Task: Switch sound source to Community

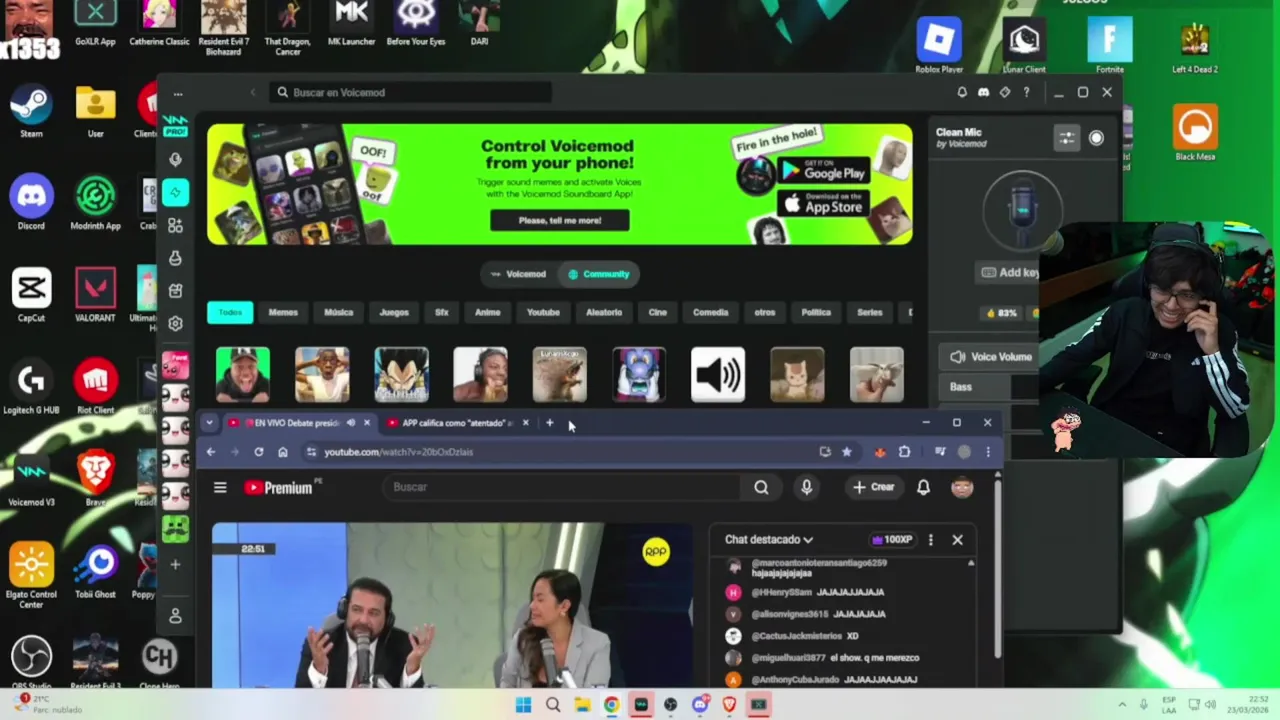Action: click(x=598, y=274)
